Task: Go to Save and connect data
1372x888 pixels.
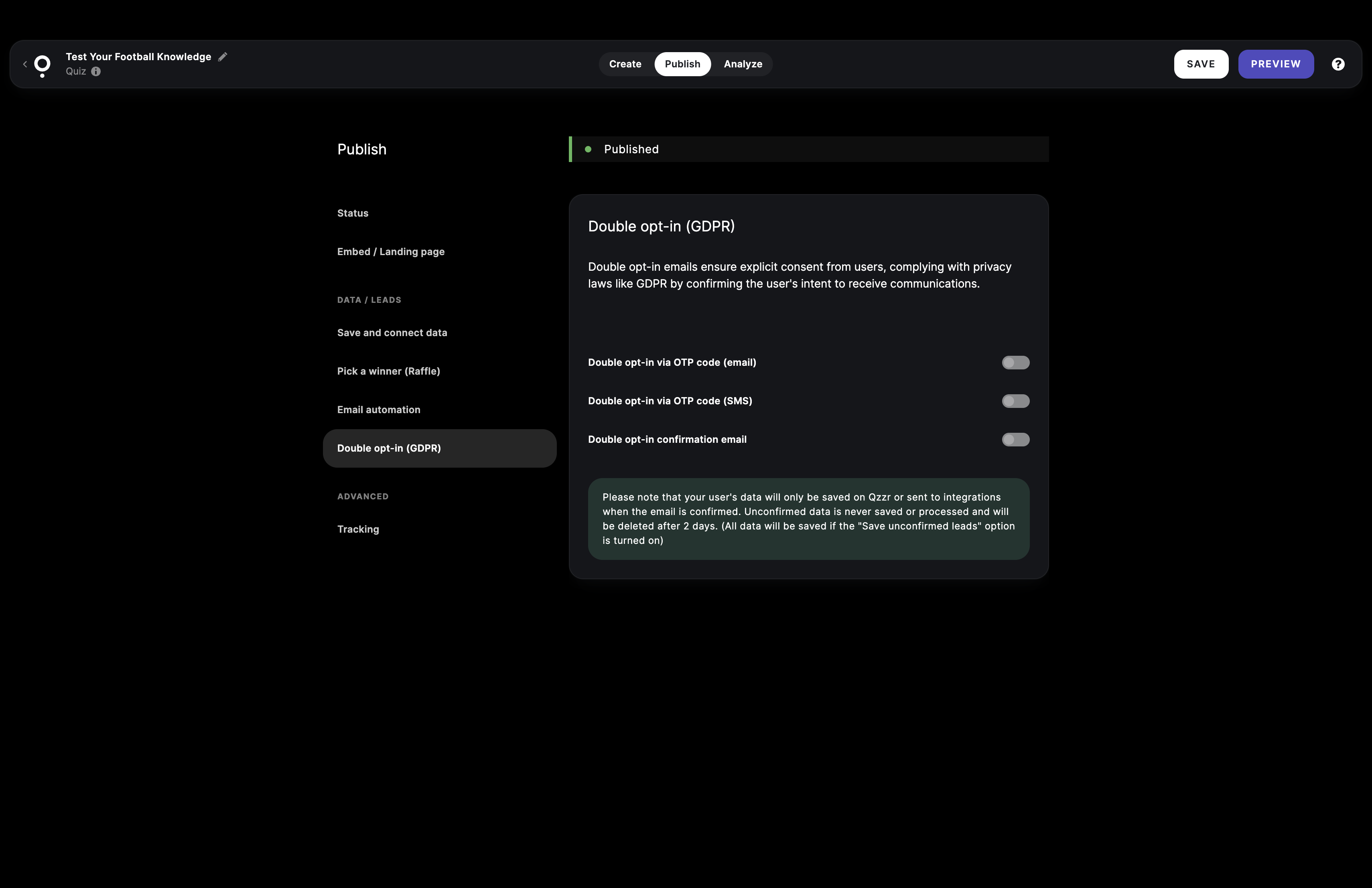Action: 392,332
